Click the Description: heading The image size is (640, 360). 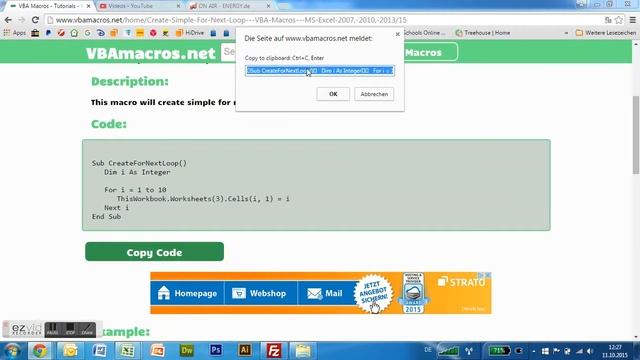click(130, 81)
